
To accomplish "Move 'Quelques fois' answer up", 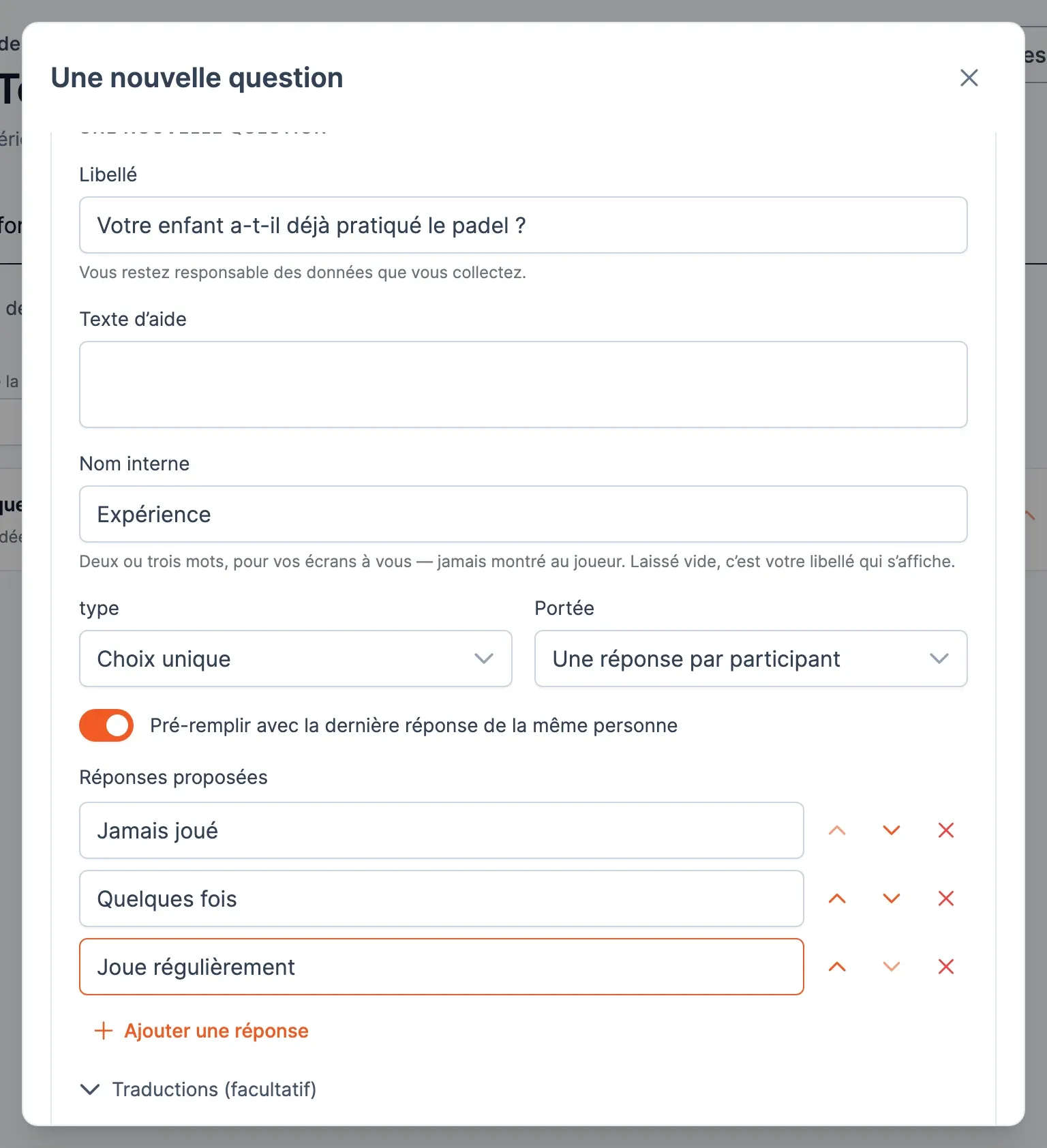I will point(837,898).
